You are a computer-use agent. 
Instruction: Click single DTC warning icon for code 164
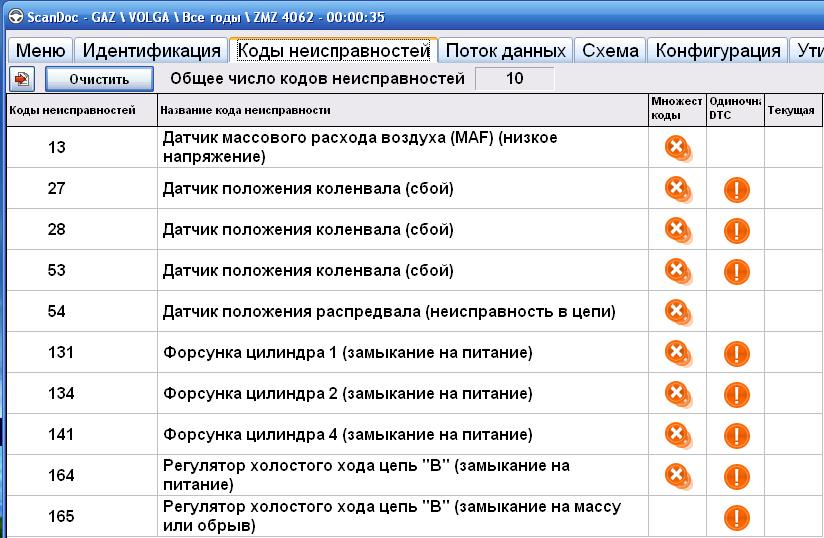coord(736,477)
